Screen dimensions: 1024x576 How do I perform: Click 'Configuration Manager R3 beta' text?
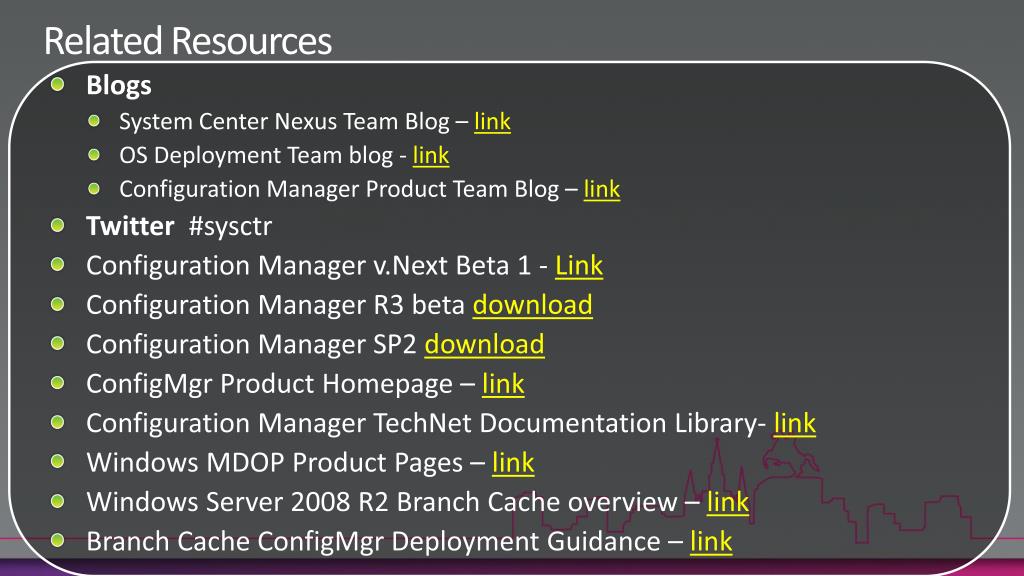[x=275, y=305]
